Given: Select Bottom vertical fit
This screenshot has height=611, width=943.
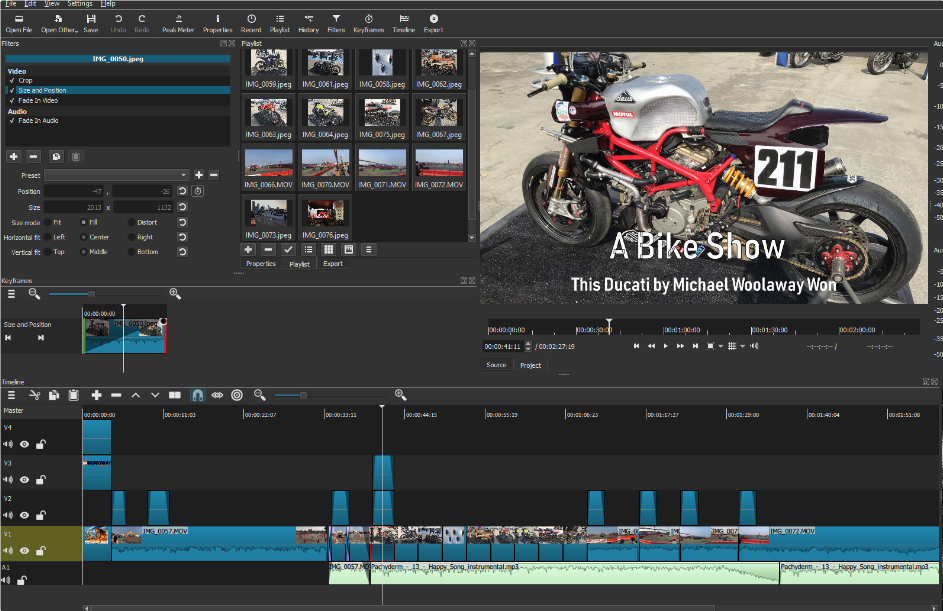Looking at the screenshot, I should (x=131, y=252).
